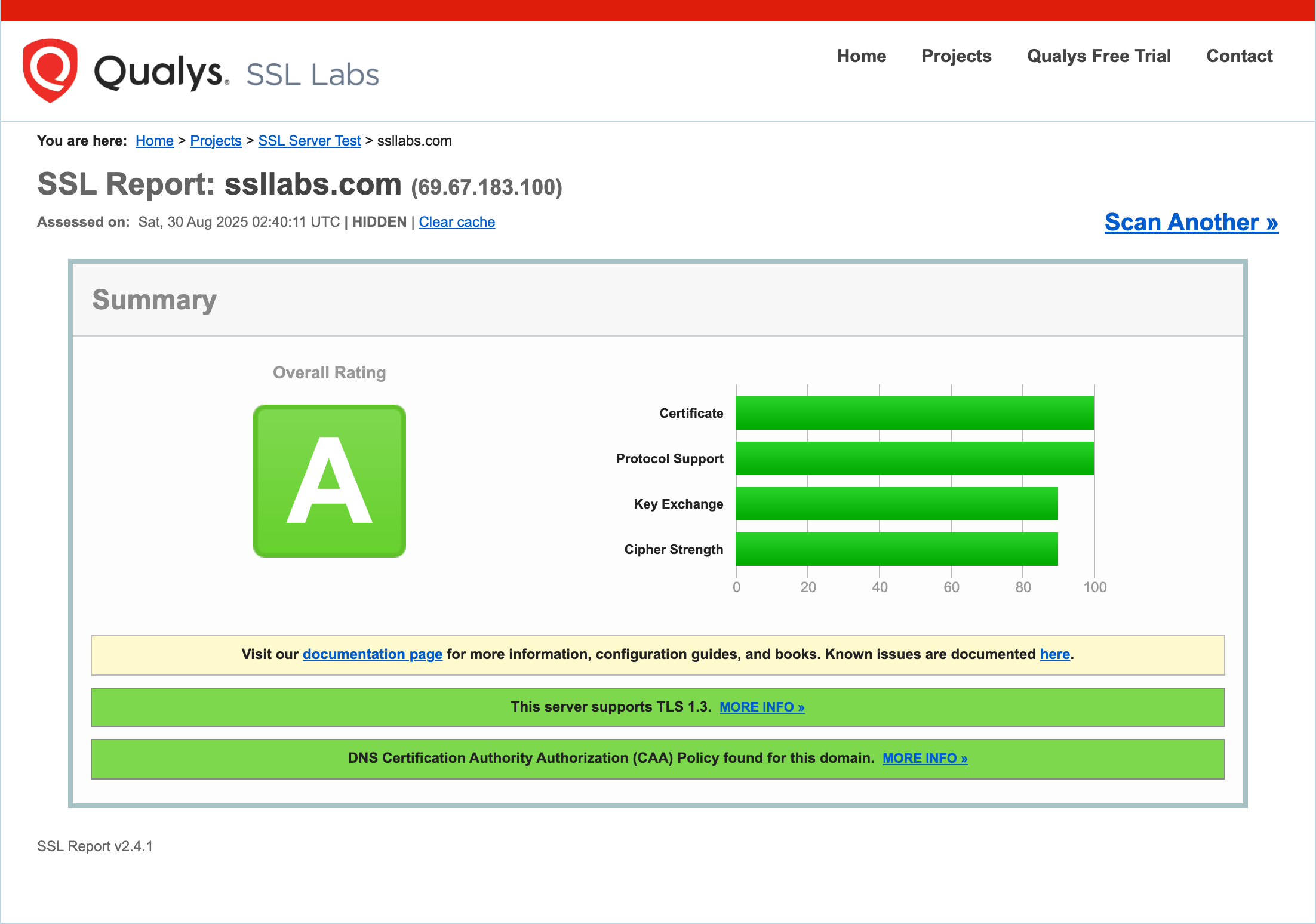Open the documentation page link
Screen dimensions: 1316x924
pos(373,654)
